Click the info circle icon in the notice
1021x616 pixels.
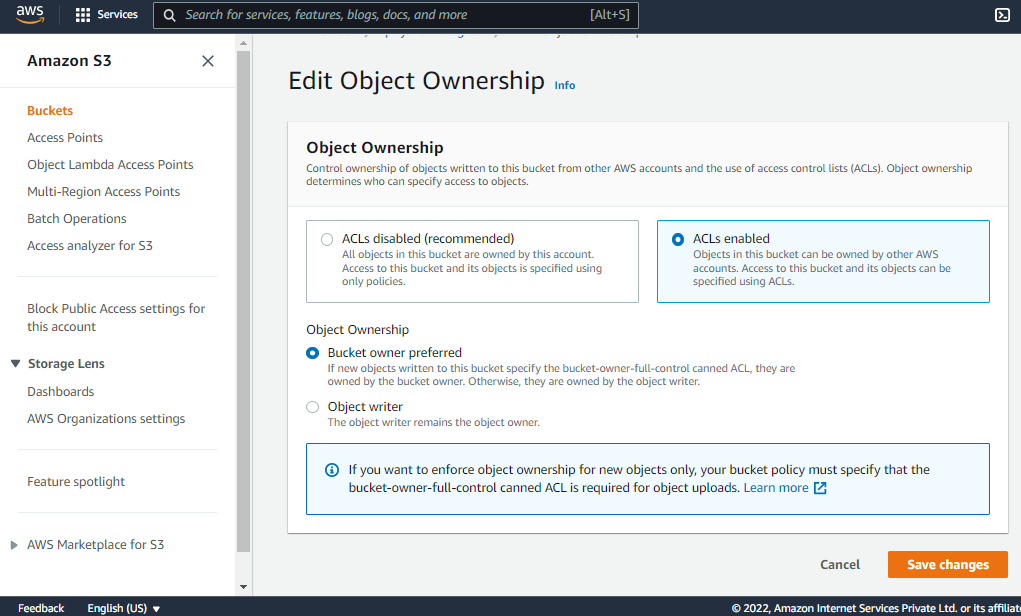(332, 470)
